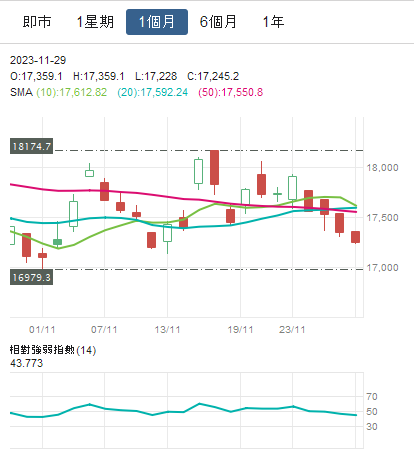Click the 18,000 price axis label
Image resolution: width=414 pixels, height=460 pixels.
point(382,168)
